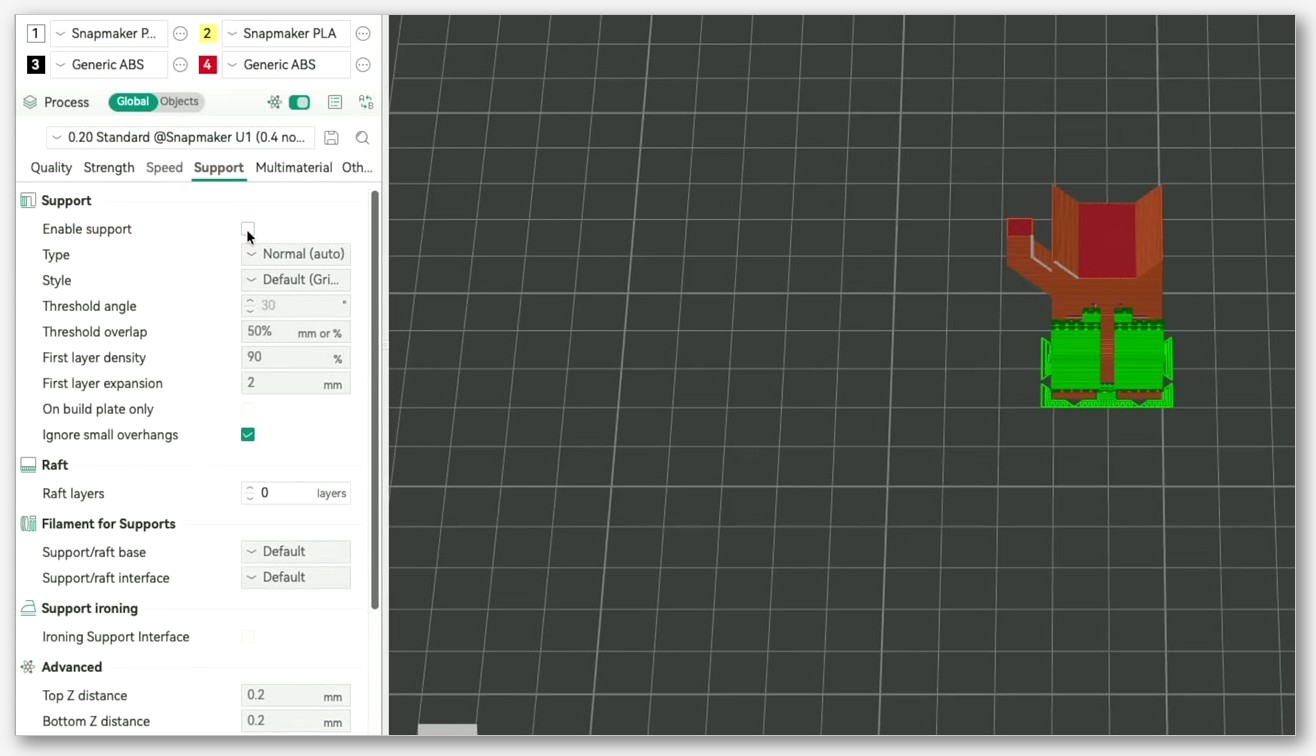Open the support Style dropdown
This screenshot has height=756, width=1316.
pyautogui.click(x=296, y=280)
